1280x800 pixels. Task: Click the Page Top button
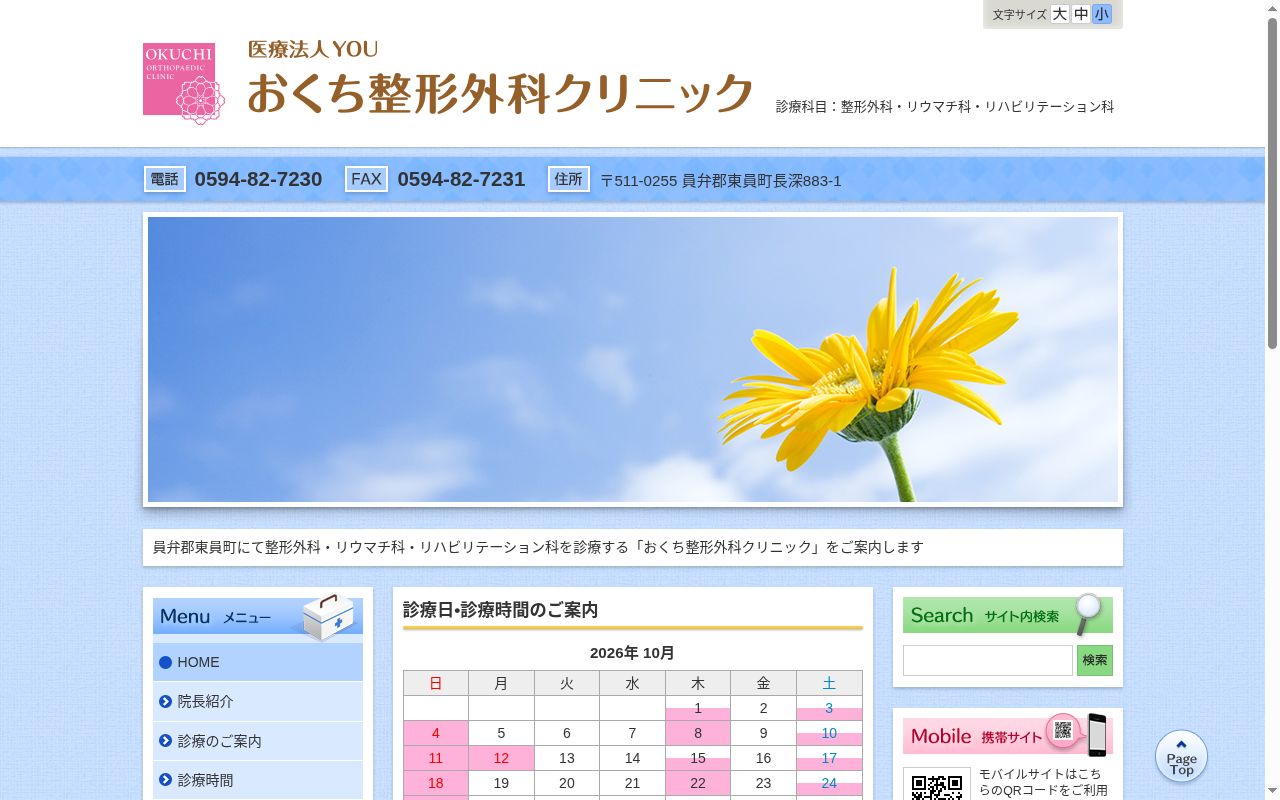[x=1181, y=757]
